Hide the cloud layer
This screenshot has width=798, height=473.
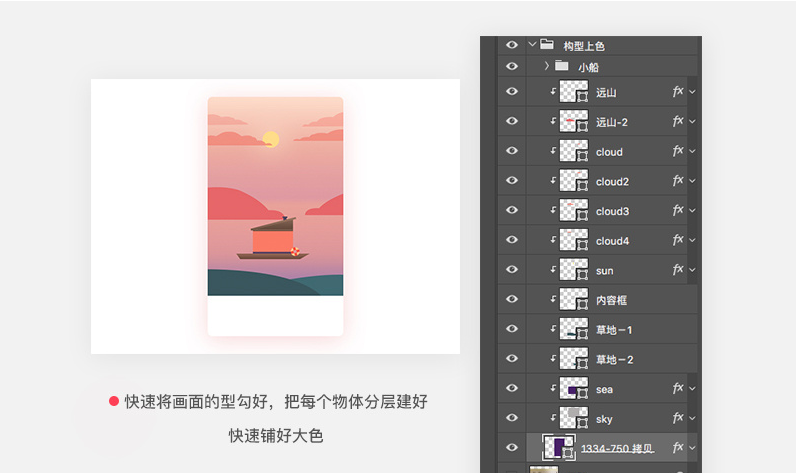[x=511, y=151]
